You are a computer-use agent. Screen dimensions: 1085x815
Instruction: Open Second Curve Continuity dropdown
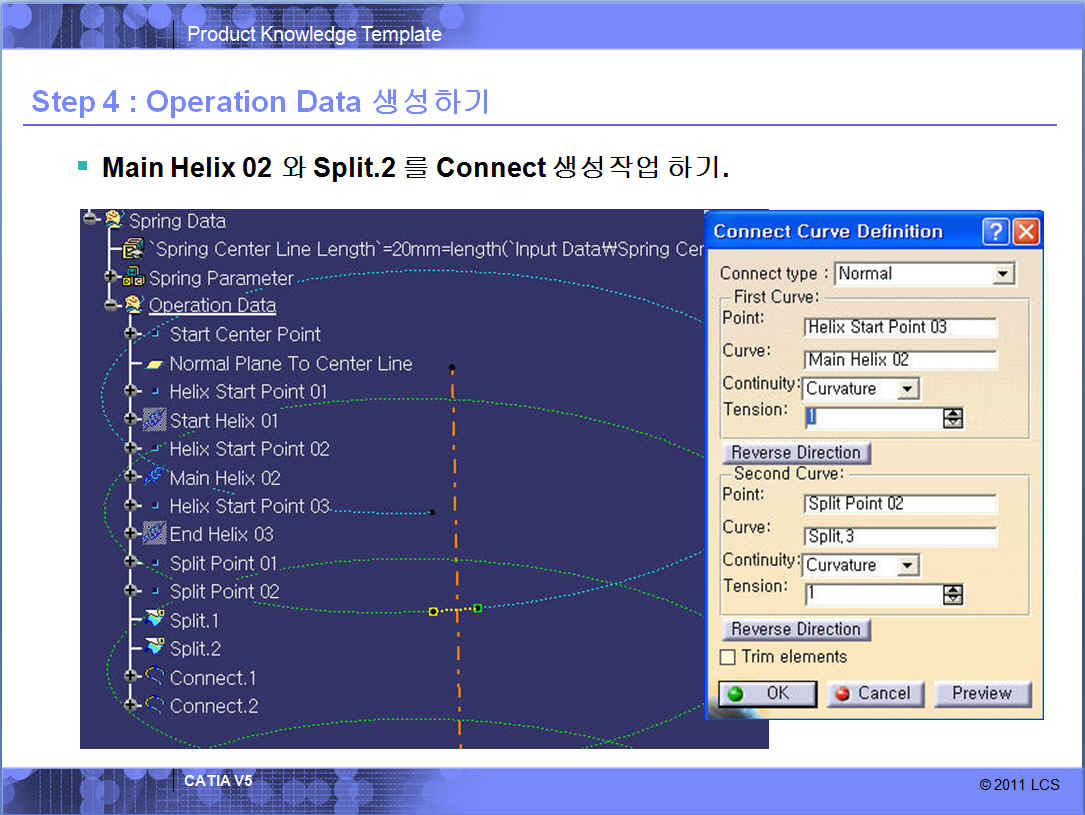(907, 566)
